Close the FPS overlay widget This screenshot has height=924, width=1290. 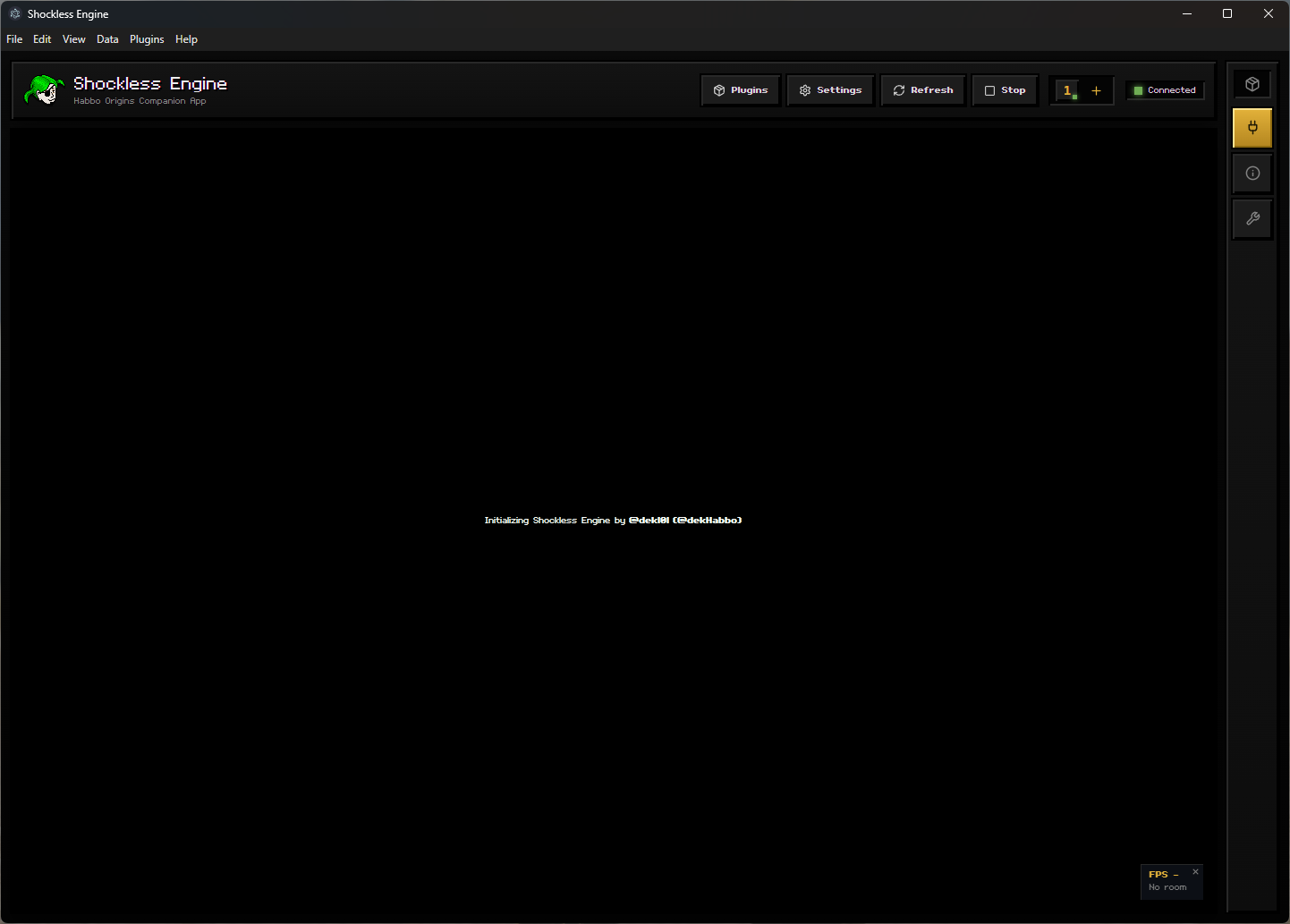1195,871
